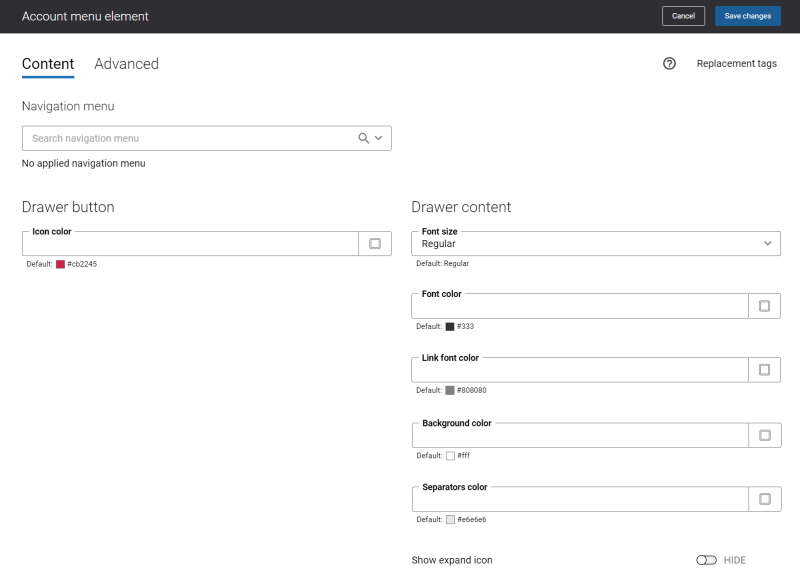The image size is (800, 578).
Task: Open the Background color picker square
Action: 765,435
